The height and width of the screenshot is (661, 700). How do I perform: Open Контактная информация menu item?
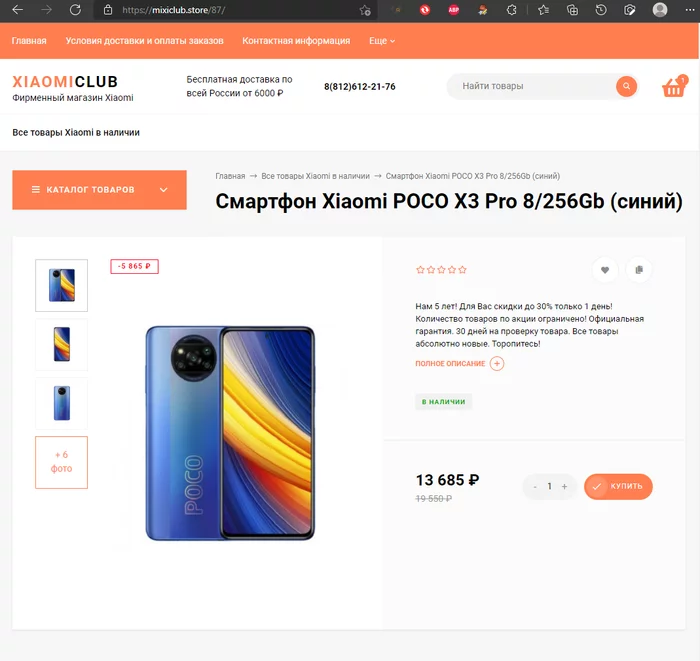click(296, 41)
